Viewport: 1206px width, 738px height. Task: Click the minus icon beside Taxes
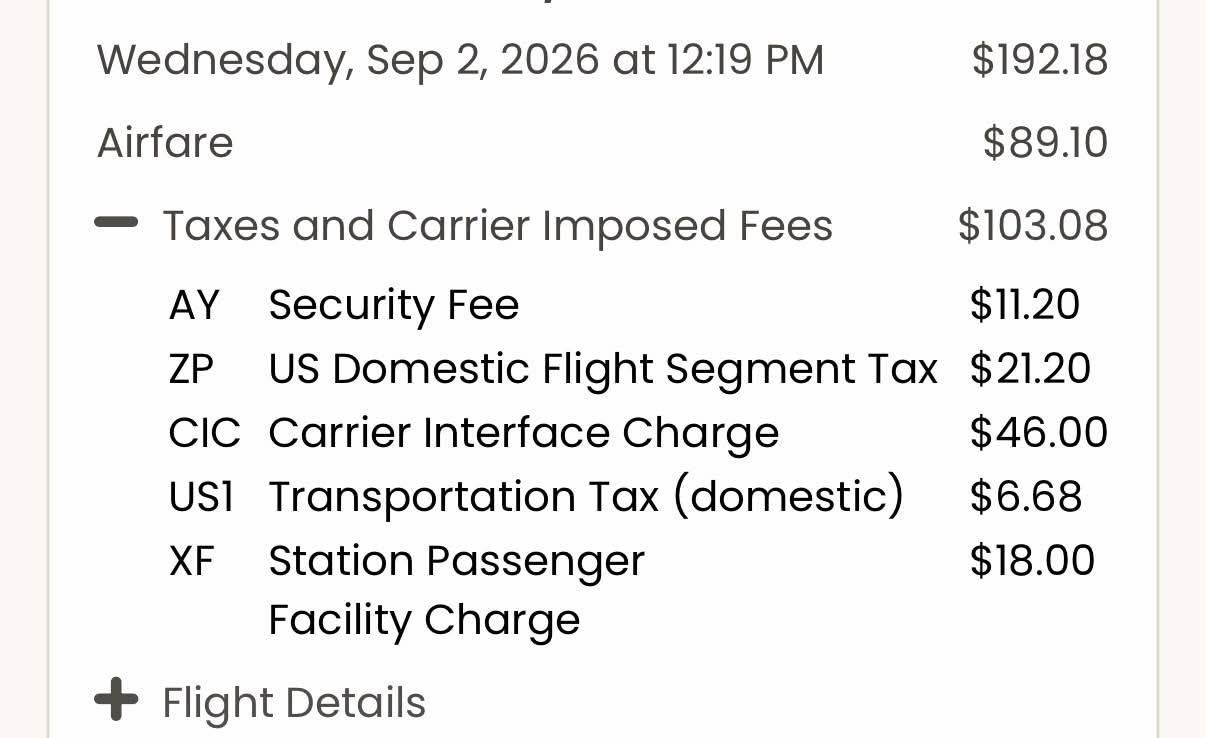coord(116,224)
